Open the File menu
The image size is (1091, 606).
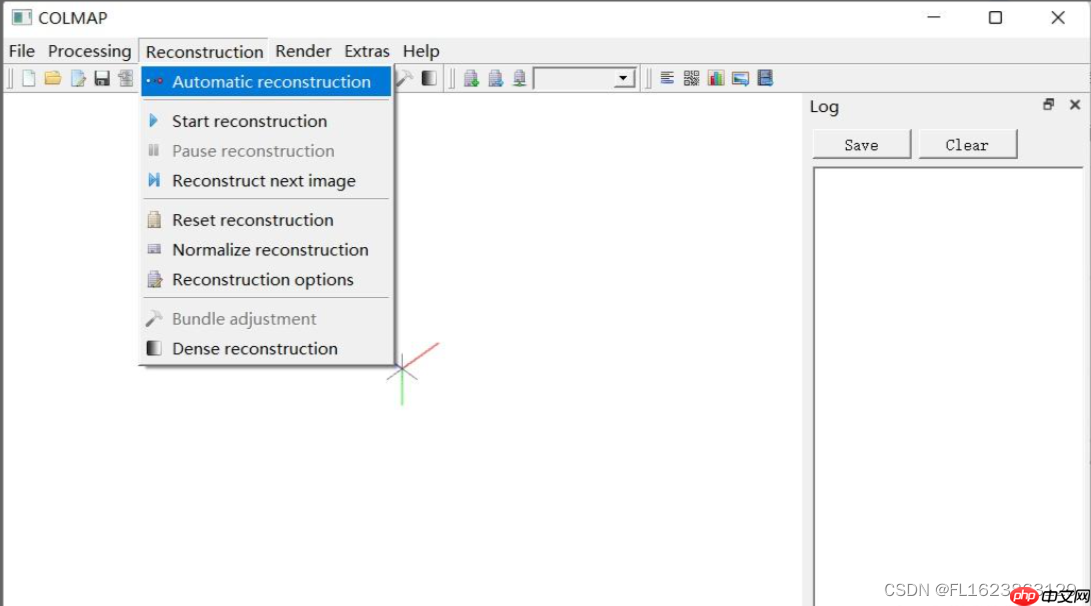(22, 51)
